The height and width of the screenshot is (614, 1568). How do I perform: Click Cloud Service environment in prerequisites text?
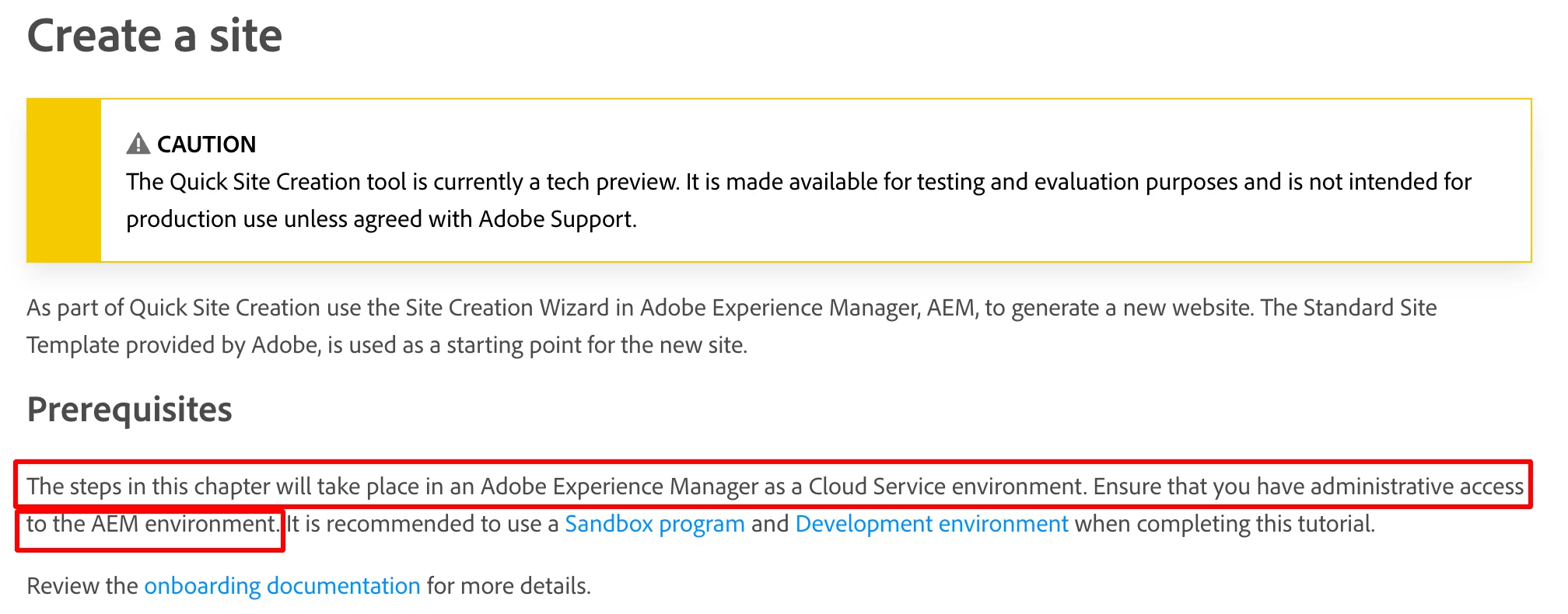pyautogui.click(x=945, y=487)
